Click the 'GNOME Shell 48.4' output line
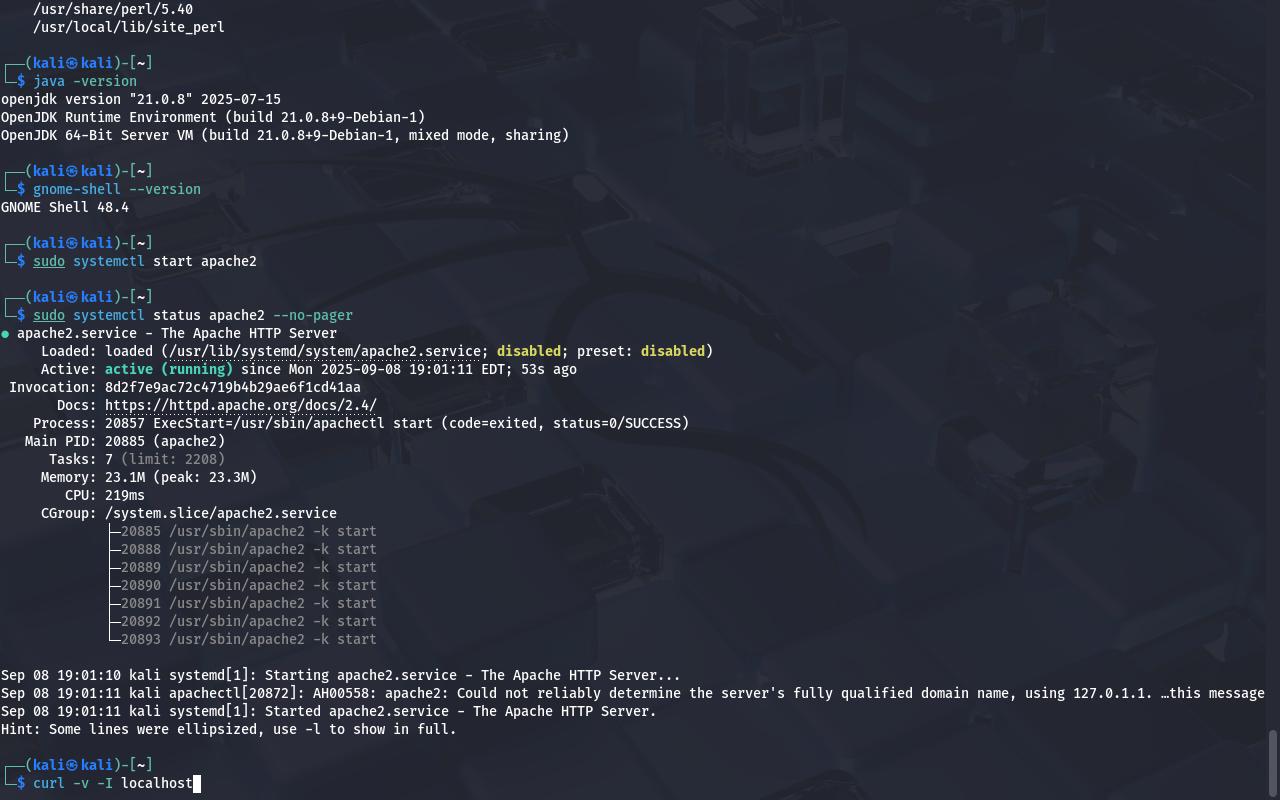 65,207
